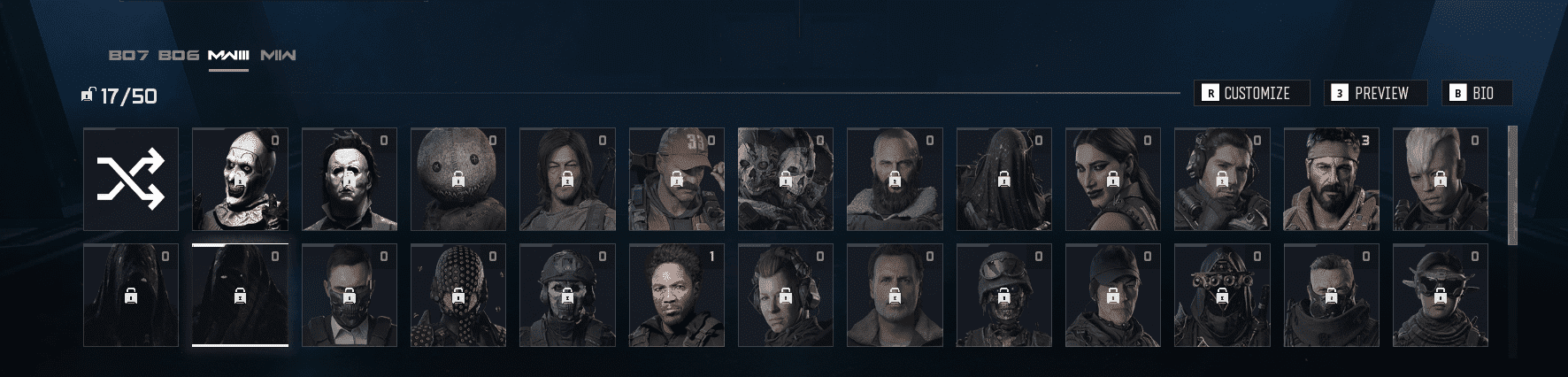Image resolution: width=1568 pixels, height=377 pixels.
Task: Switch to the BO7 operators tab
Action: (128, 55)
